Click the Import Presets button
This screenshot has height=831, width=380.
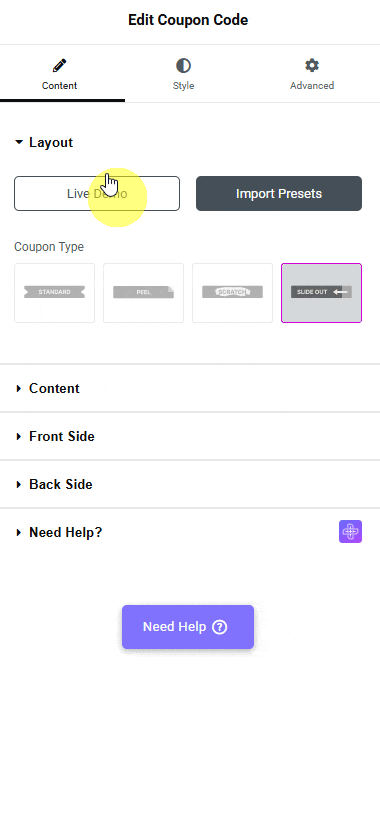279,193
